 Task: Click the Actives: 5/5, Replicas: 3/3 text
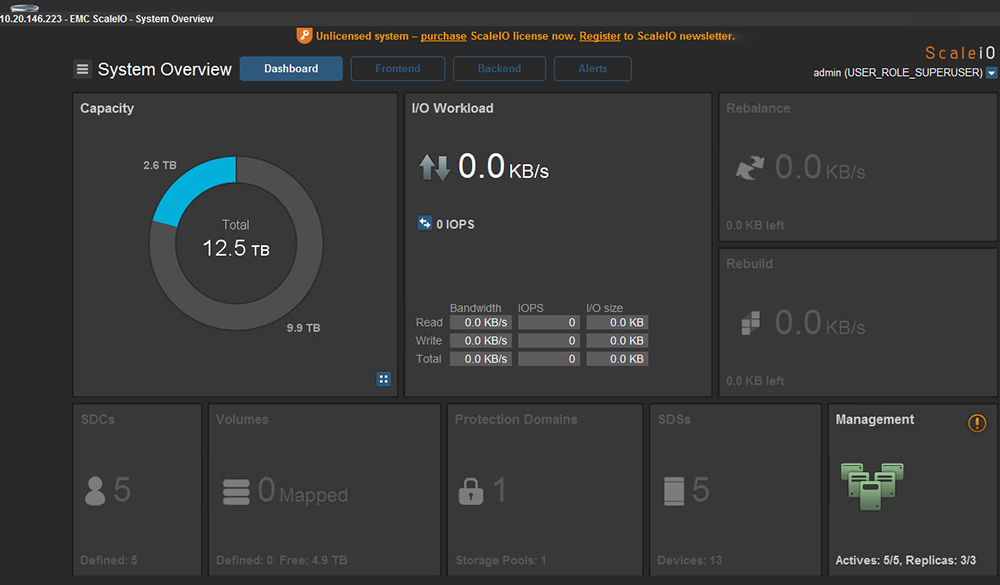click(906, 560)
